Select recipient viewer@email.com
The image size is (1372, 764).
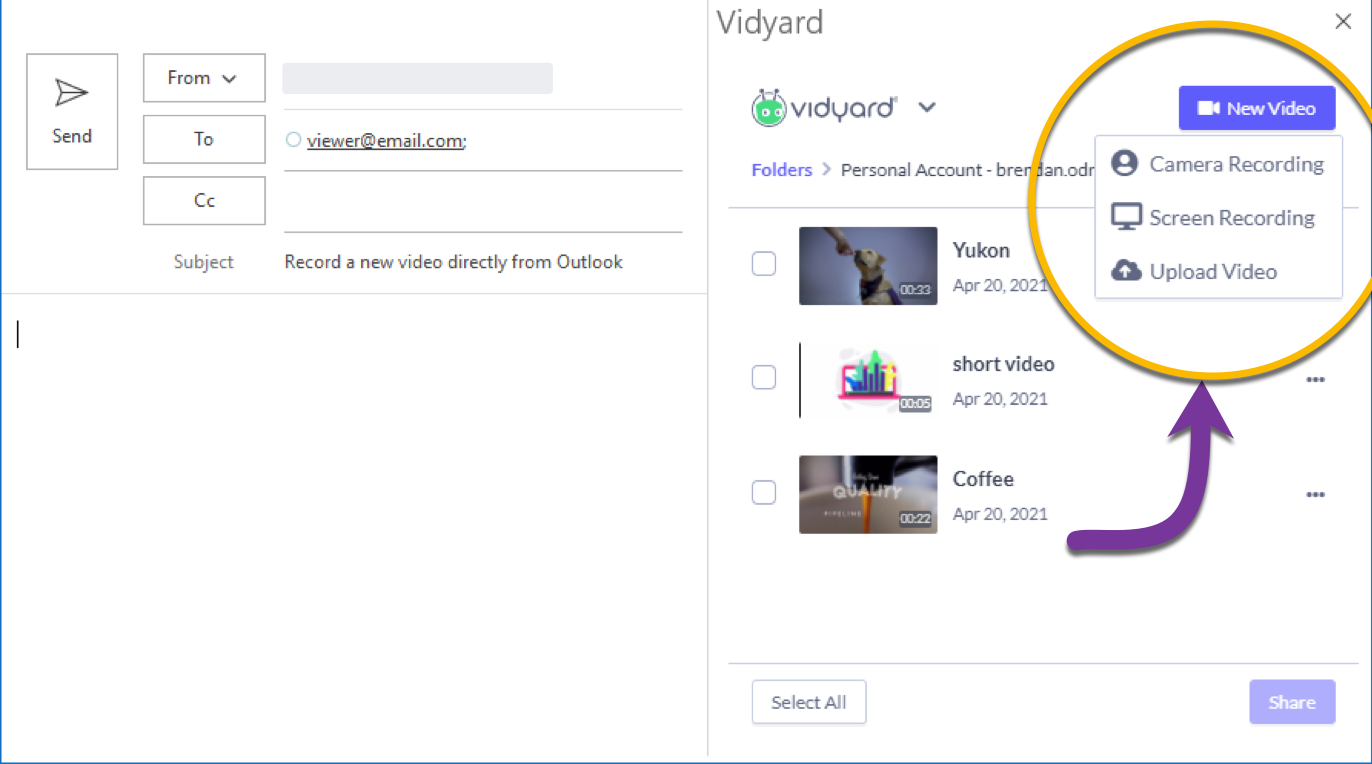pyautogui.click(x=385, y=140)
